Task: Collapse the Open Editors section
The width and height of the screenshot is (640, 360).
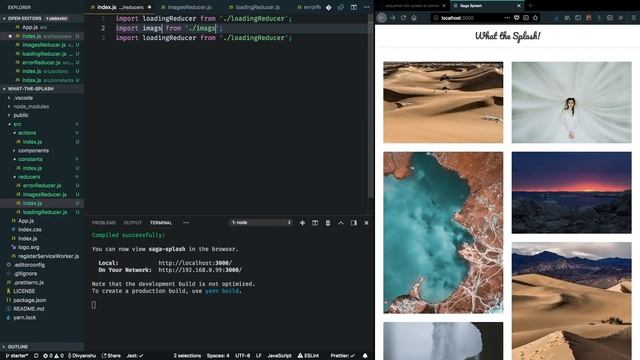Action: [42, 18]
